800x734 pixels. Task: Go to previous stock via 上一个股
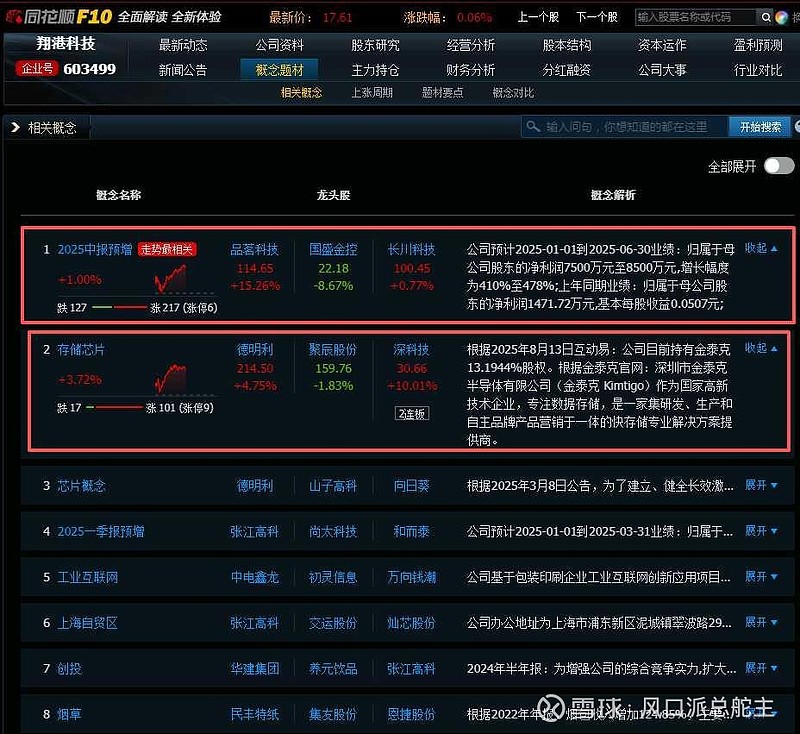538,17
